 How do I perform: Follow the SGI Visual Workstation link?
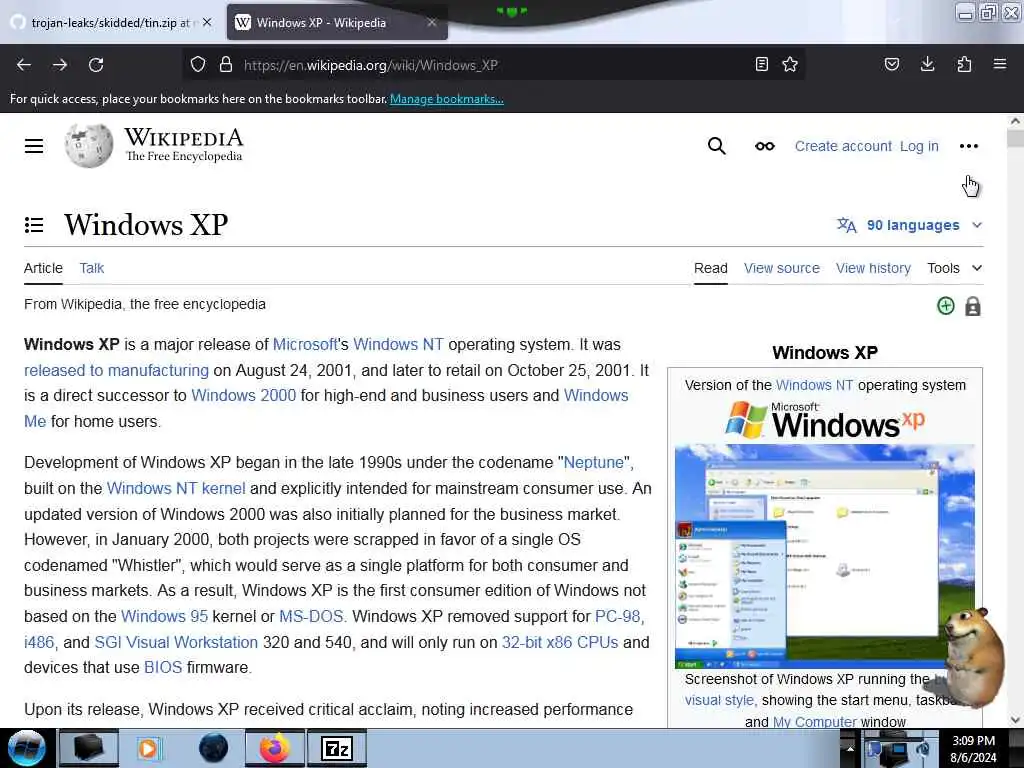click(x=176, y=642)
